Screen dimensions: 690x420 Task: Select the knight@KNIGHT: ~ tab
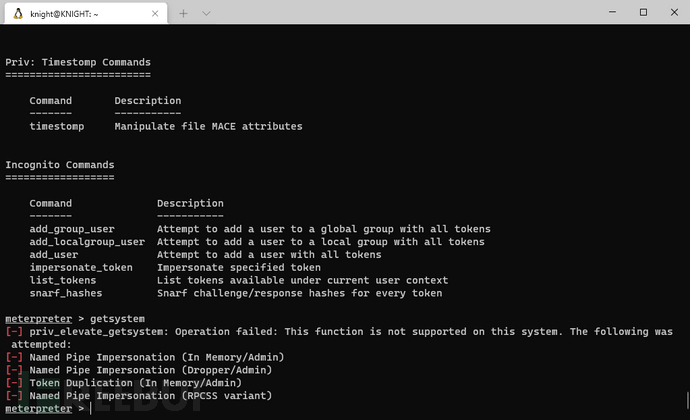click(86, 14)
